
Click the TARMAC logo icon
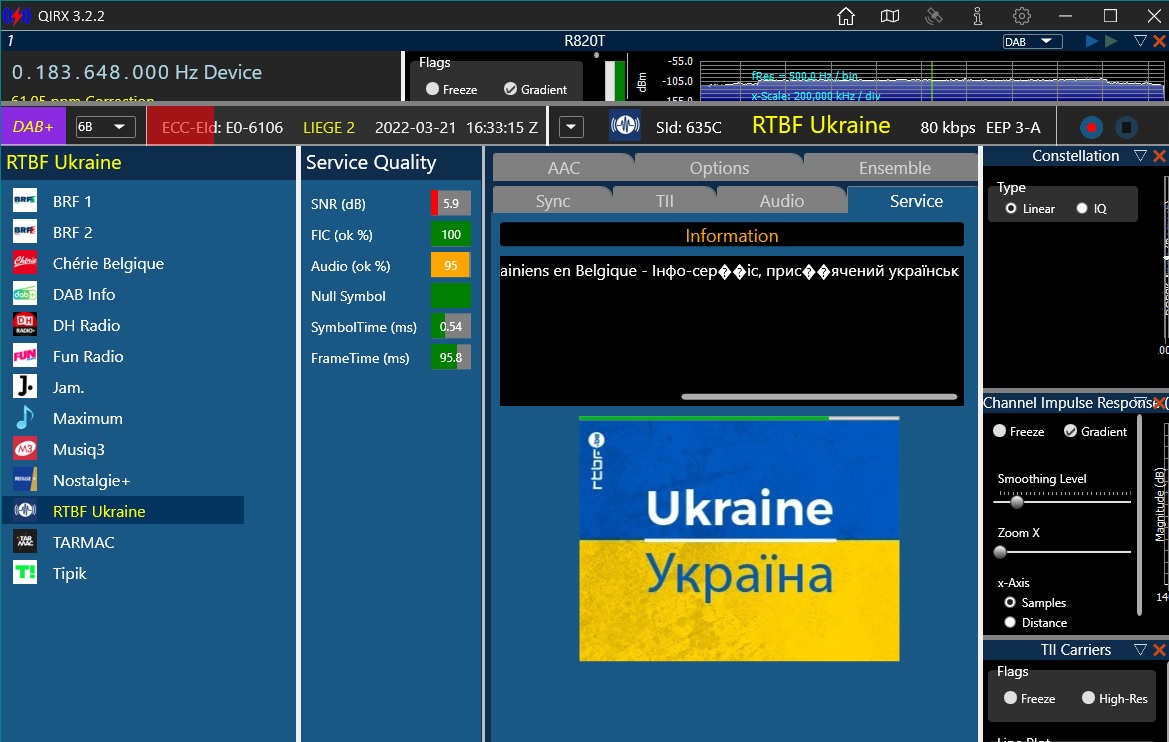pyautogui.click(x=25, y=541)
